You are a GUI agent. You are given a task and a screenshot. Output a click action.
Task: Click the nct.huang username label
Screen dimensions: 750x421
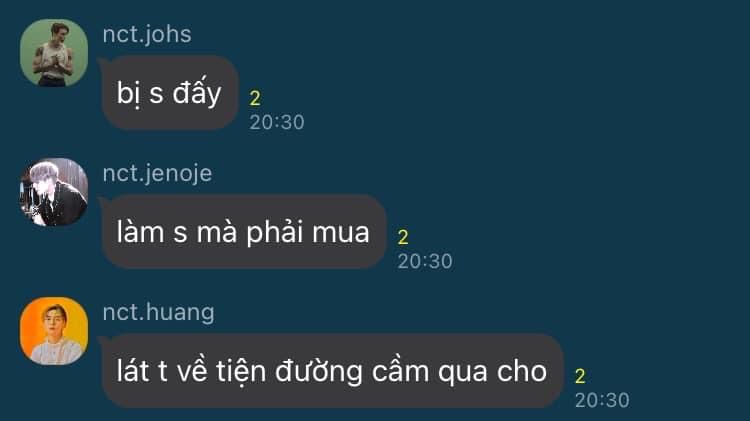[x=158, y=312]
